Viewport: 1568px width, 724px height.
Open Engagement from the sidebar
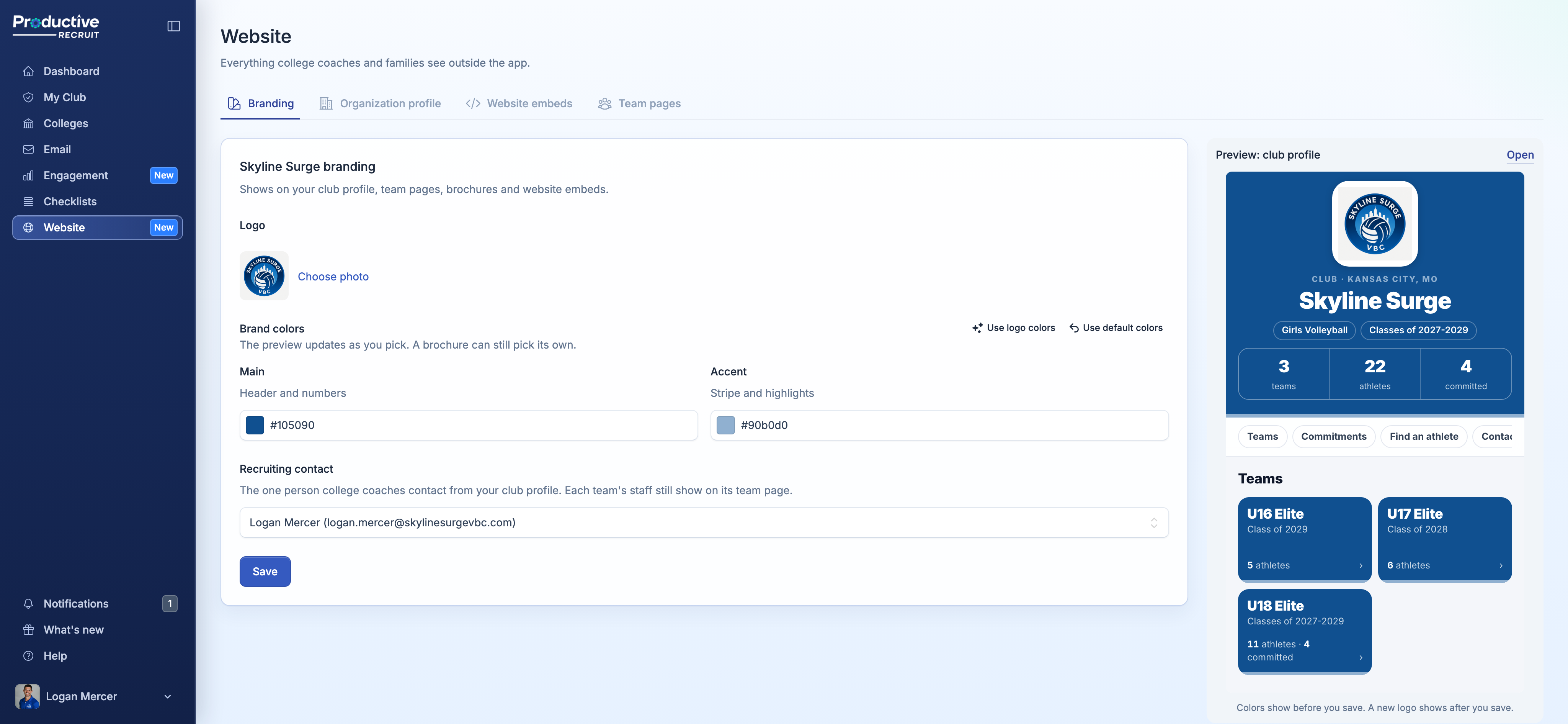(97, 176)
